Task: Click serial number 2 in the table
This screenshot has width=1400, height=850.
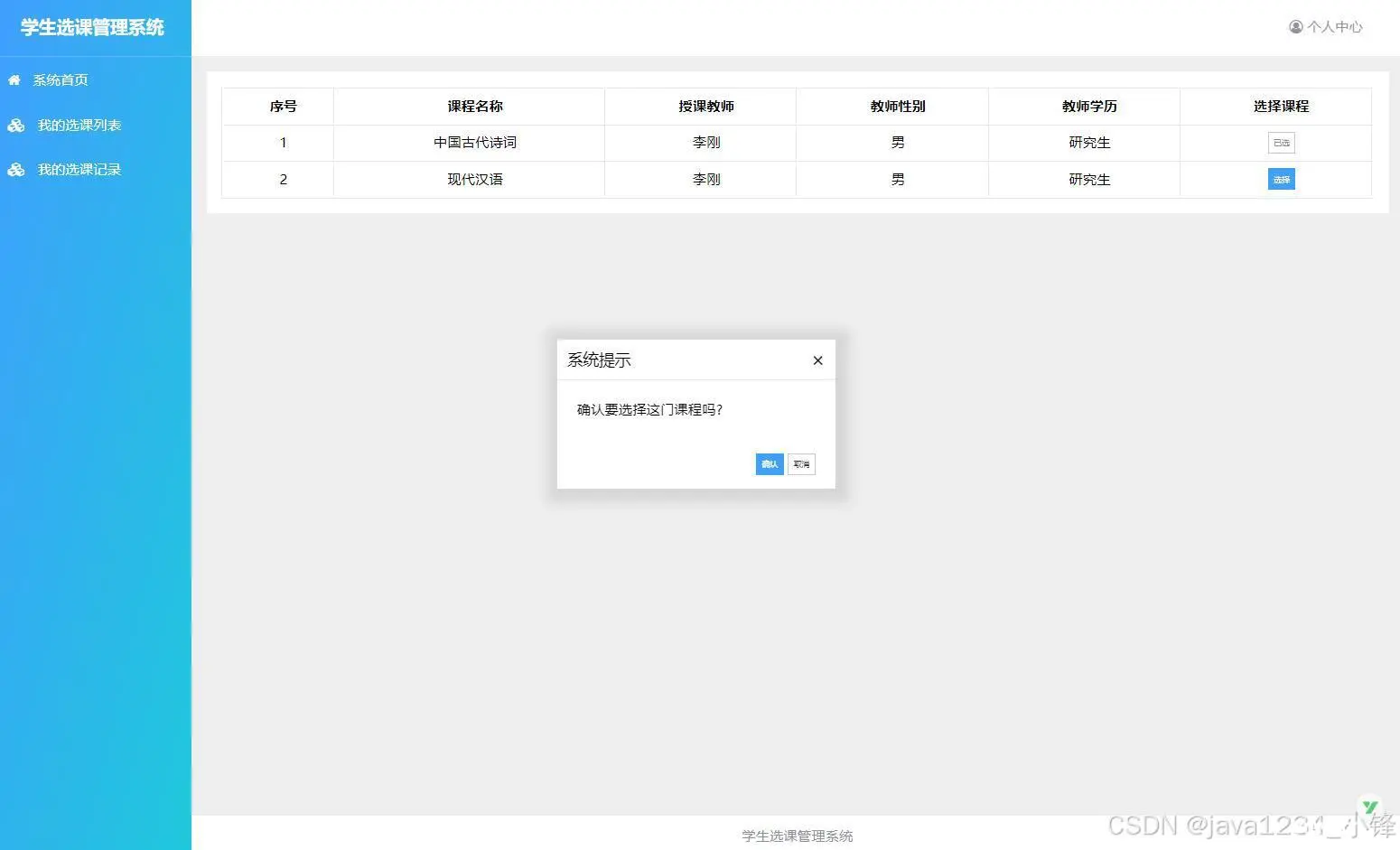Action: (x=283, y=180)
